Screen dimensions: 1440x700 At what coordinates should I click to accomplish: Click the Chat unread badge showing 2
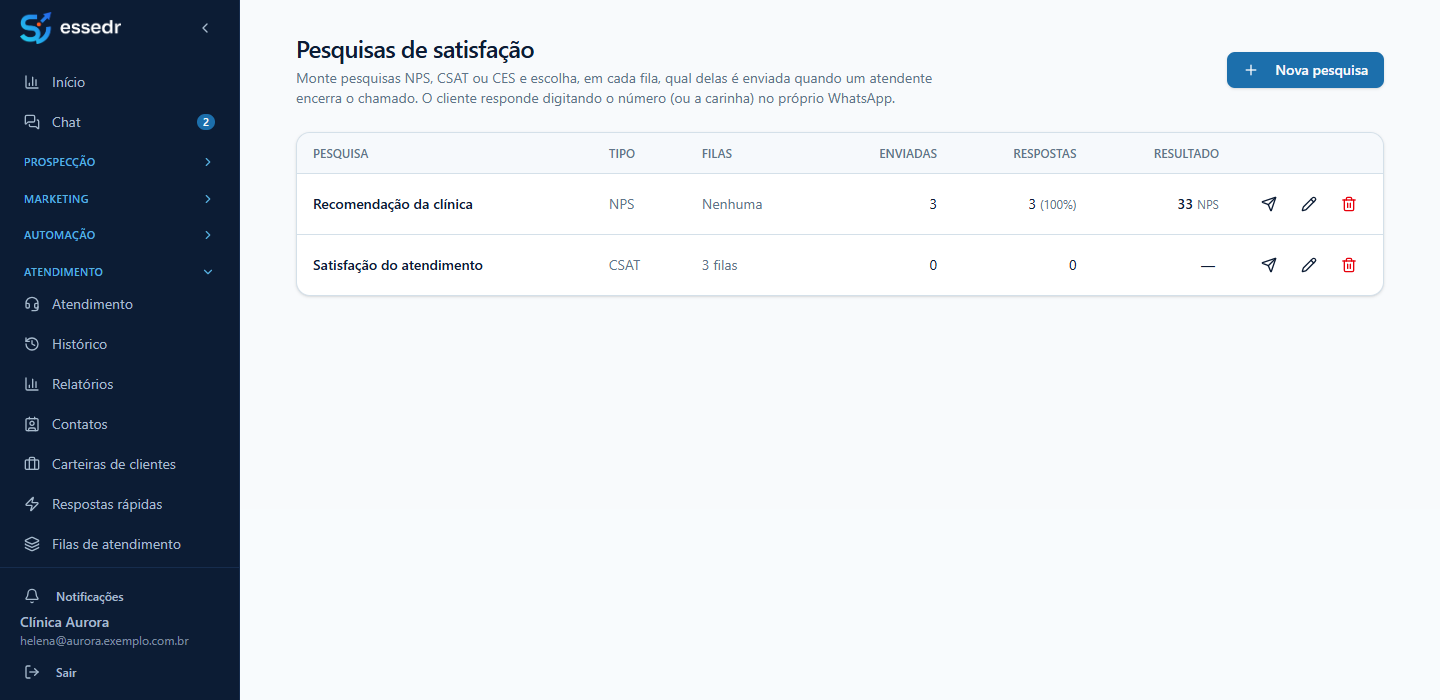pos(206,122)
